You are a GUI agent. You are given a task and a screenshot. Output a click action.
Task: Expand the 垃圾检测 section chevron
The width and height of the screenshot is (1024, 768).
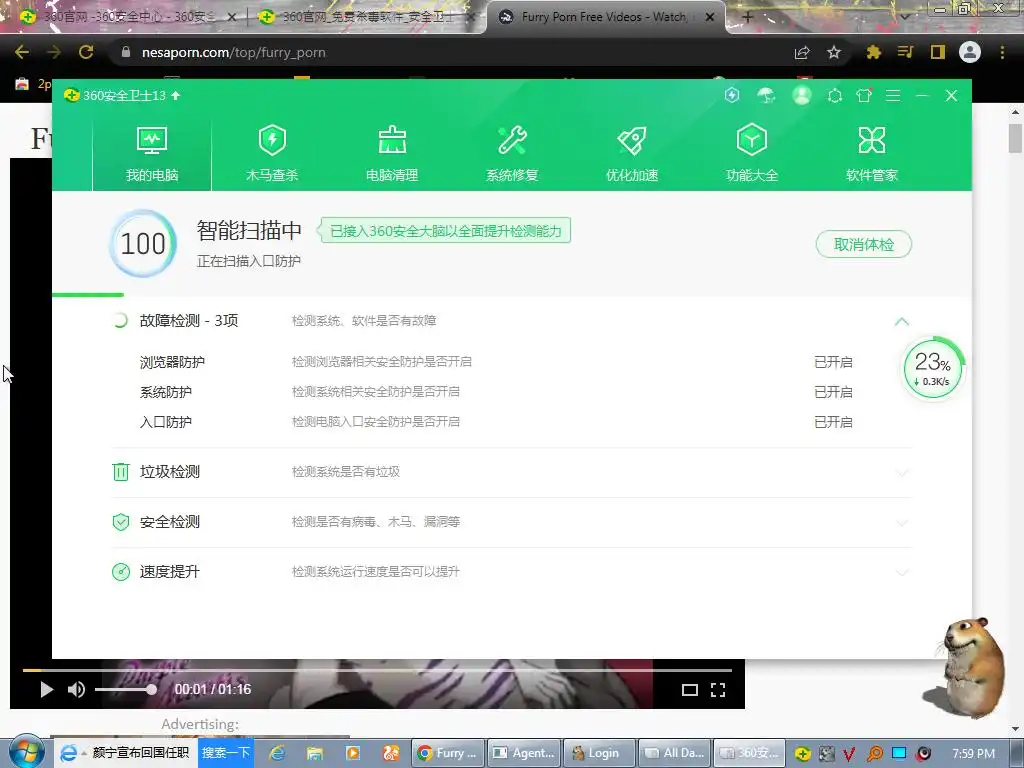pos(901,472)
